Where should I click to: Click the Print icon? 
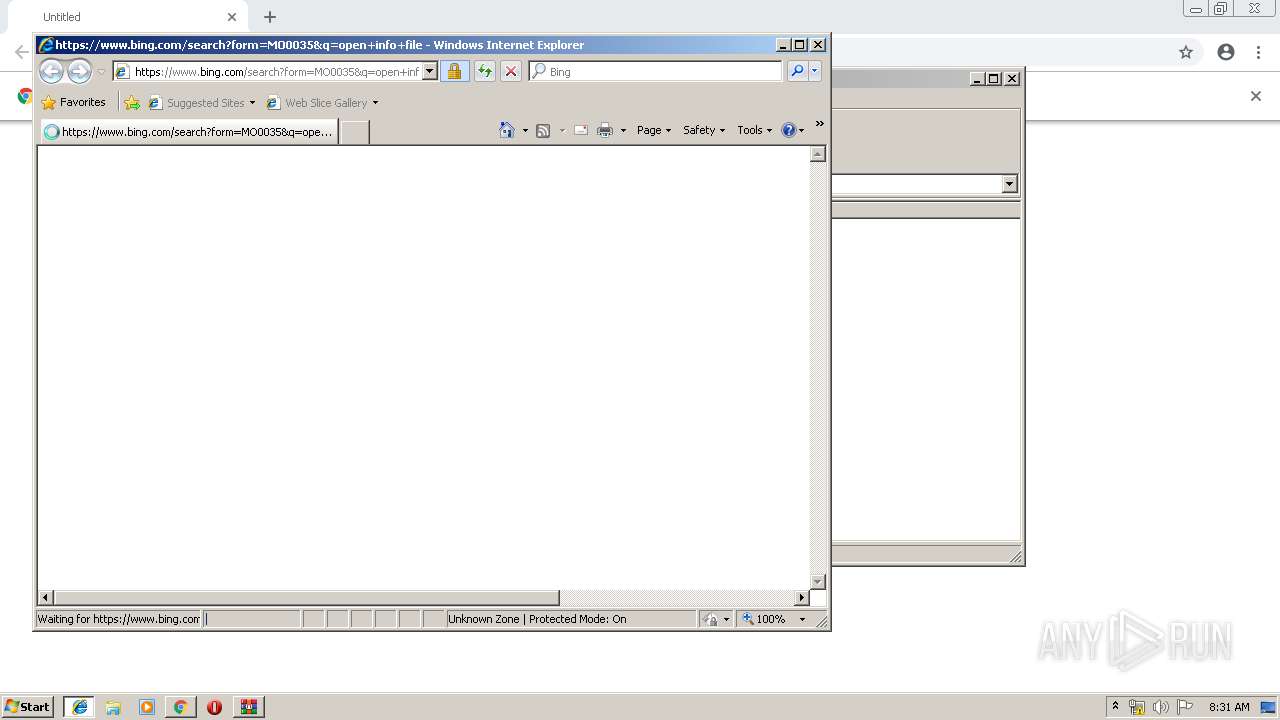pyautogui.click(x=605, y=130)
